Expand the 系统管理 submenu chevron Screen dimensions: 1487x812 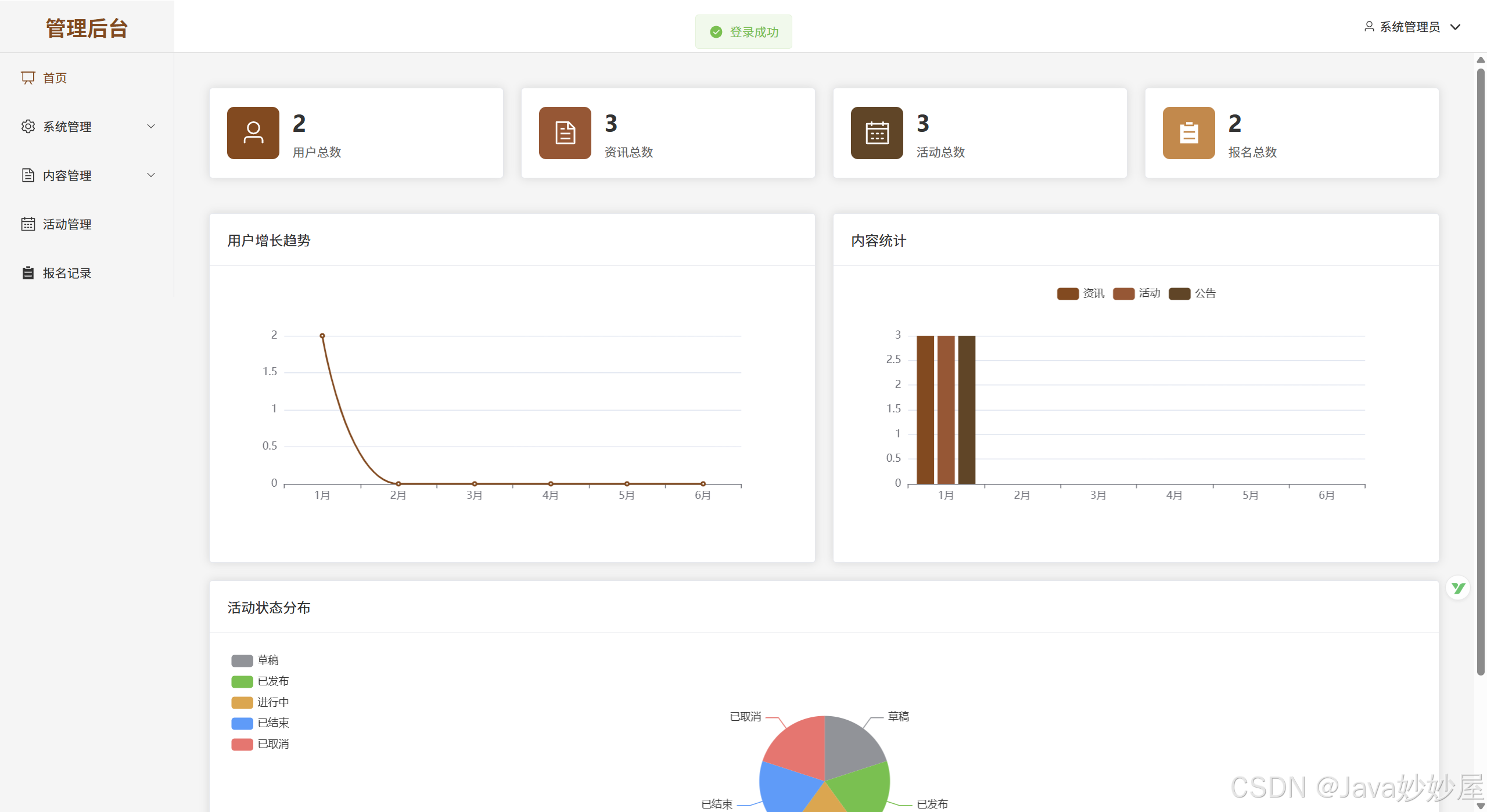pos(151,127)
